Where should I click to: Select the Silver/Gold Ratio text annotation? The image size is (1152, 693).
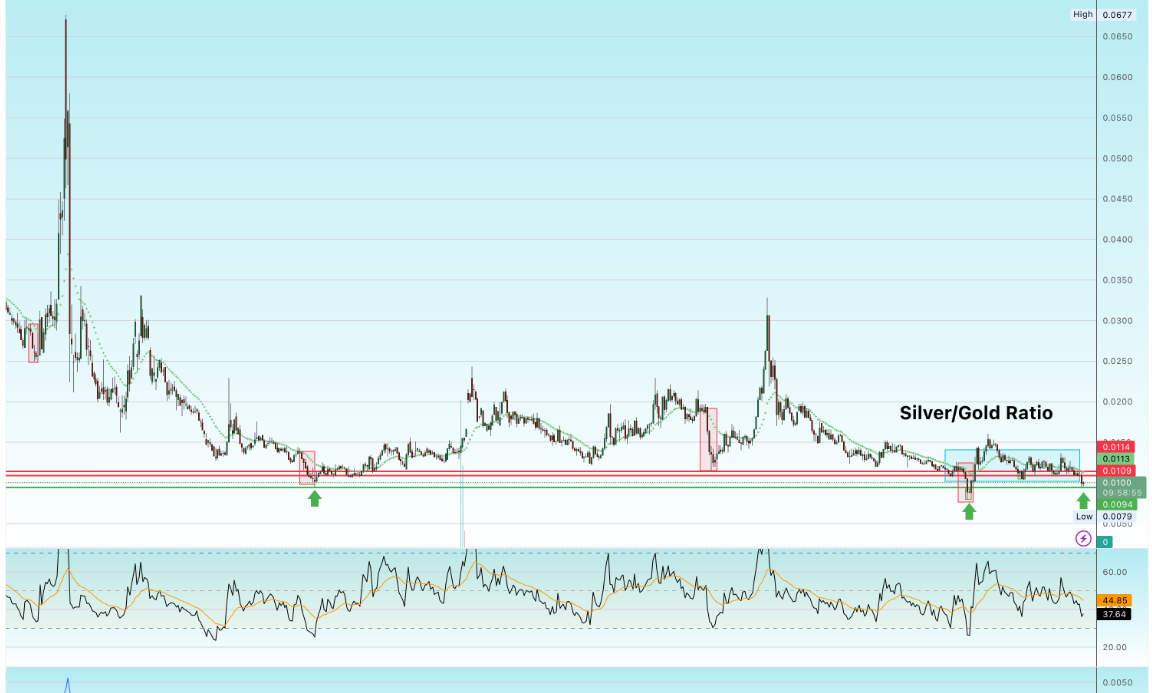tap(975, 412)
